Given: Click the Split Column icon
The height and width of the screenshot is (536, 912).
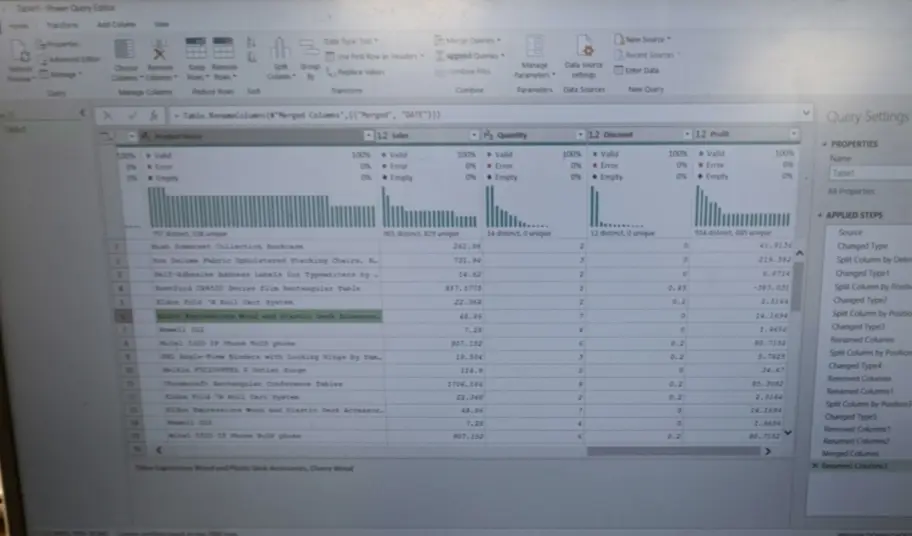Looking at the screenshot, I should click(x=280, y=49).
